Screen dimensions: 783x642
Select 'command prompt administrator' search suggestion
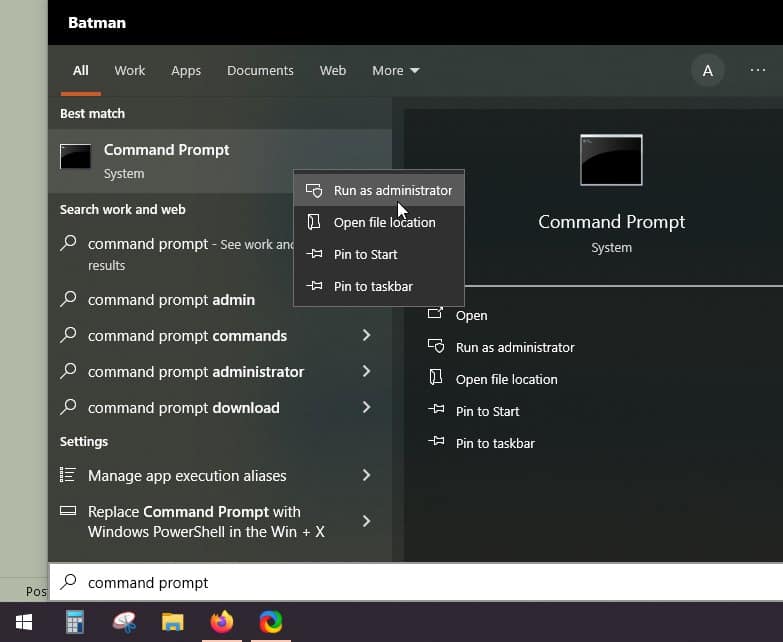(220, 371)
